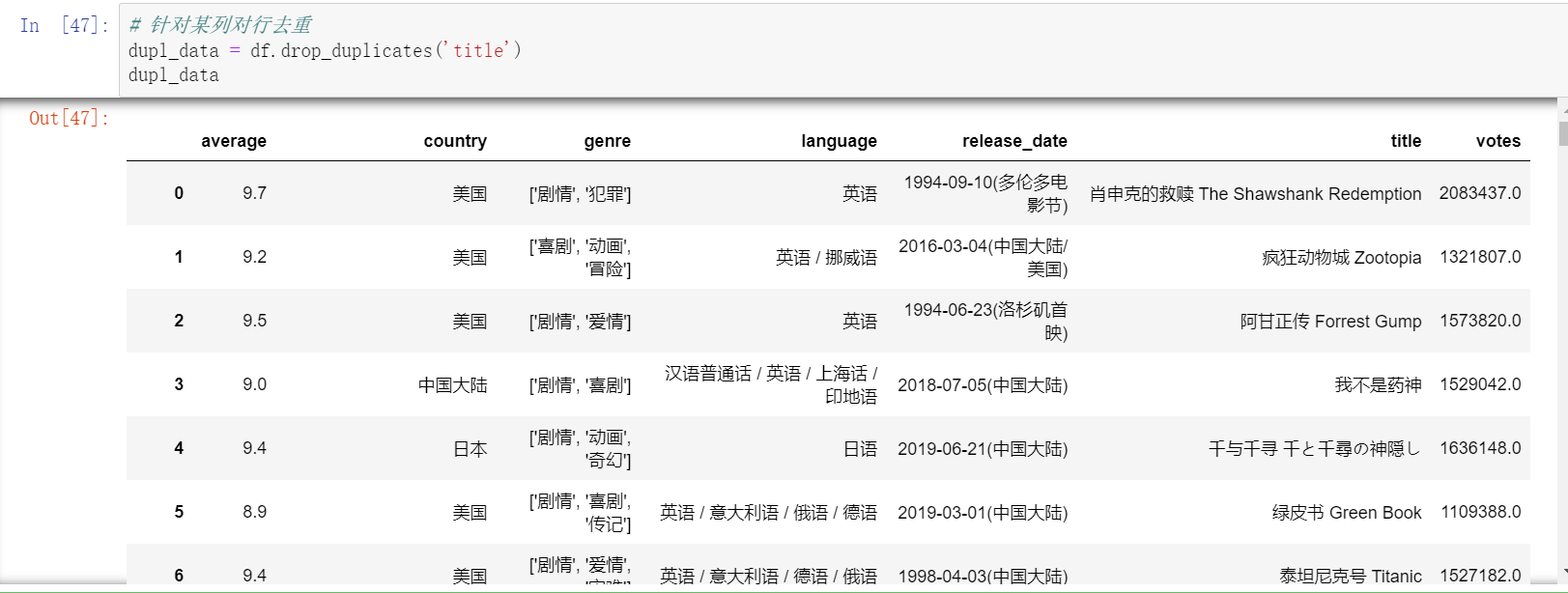
Task: Select title cell 阿甘正传 Forrest Gump
Action: [x=1331, y=322]
